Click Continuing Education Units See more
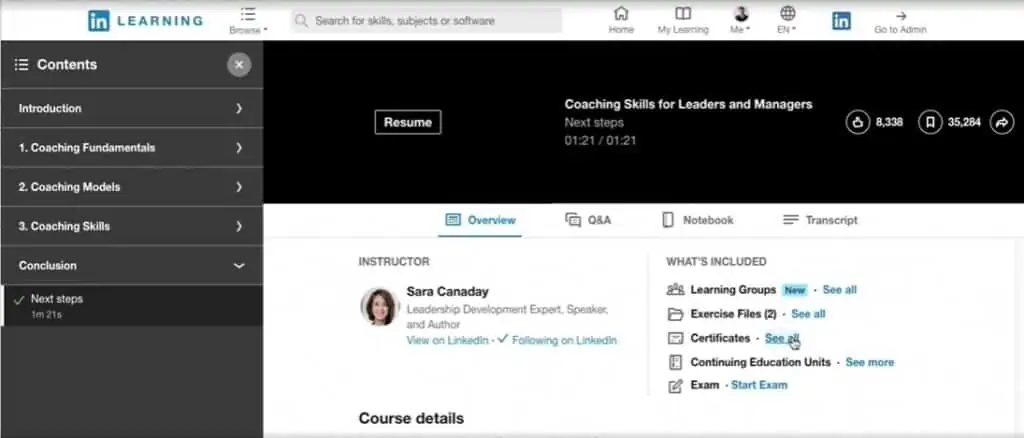 [x=870, y=362]
